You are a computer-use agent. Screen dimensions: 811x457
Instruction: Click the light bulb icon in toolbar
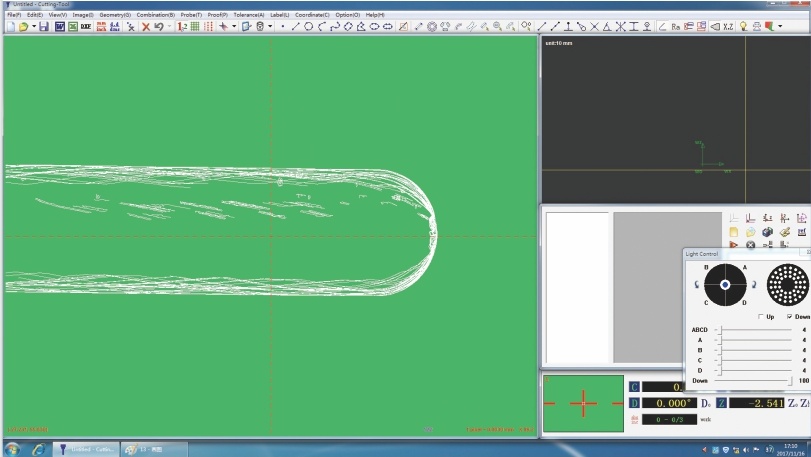click(x=743, y=26)
